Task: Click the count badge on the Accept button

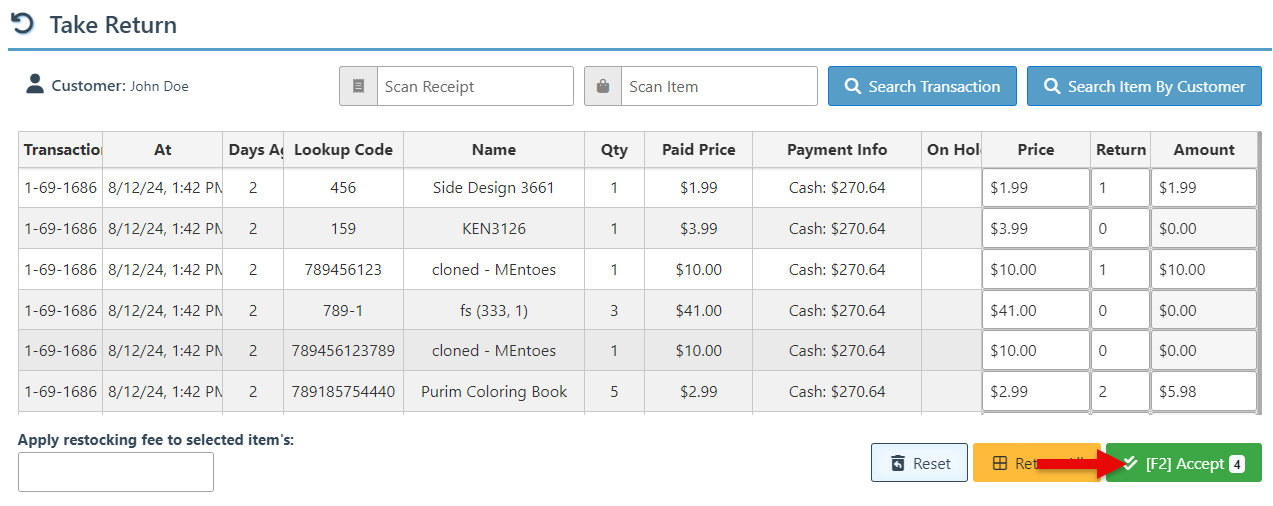Action: pos(1237,463)
